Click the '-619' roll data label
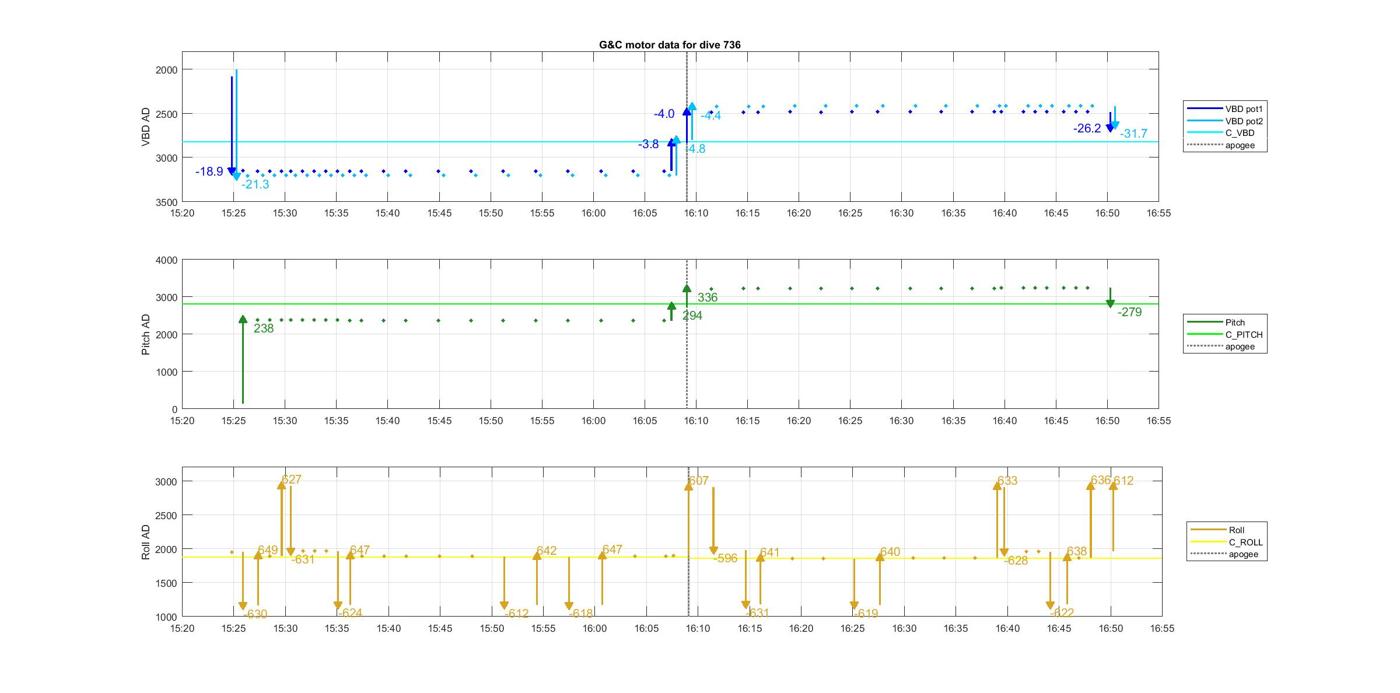This screenshot has width=1400, height=693. 866,614
